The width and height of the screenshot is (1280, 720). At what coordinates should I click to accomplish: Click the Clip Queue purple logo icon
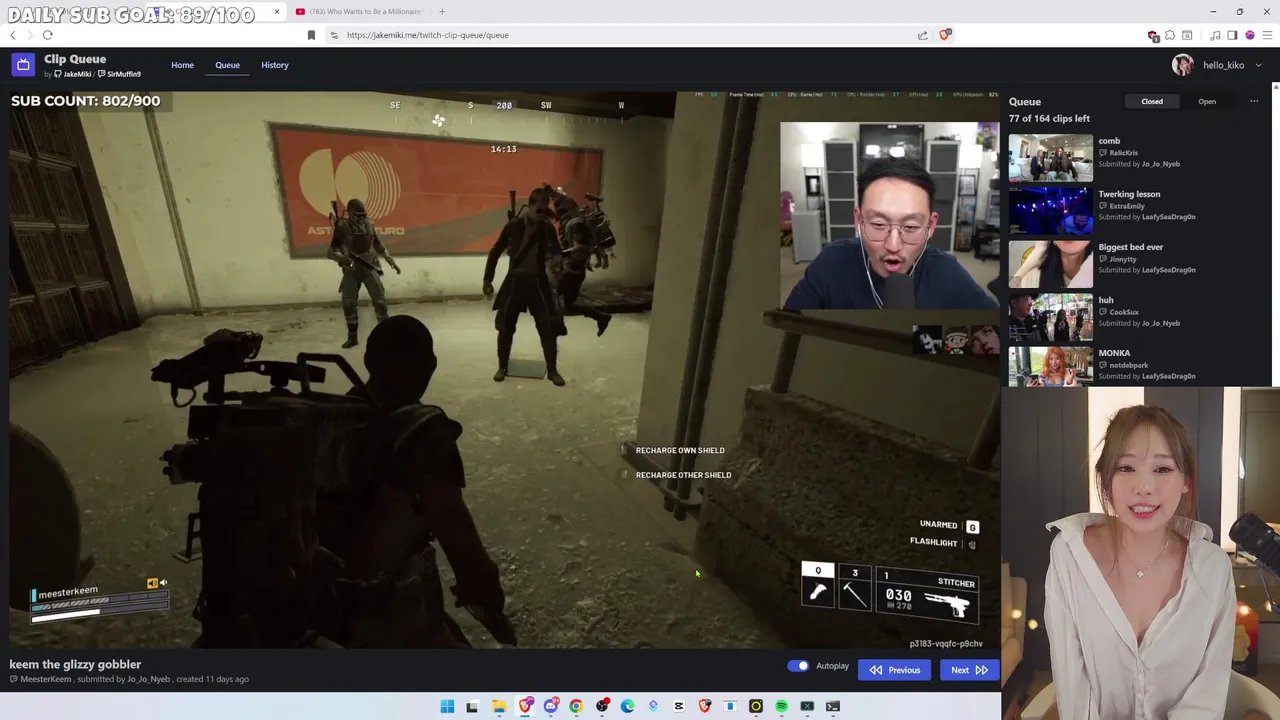(23, 65)
